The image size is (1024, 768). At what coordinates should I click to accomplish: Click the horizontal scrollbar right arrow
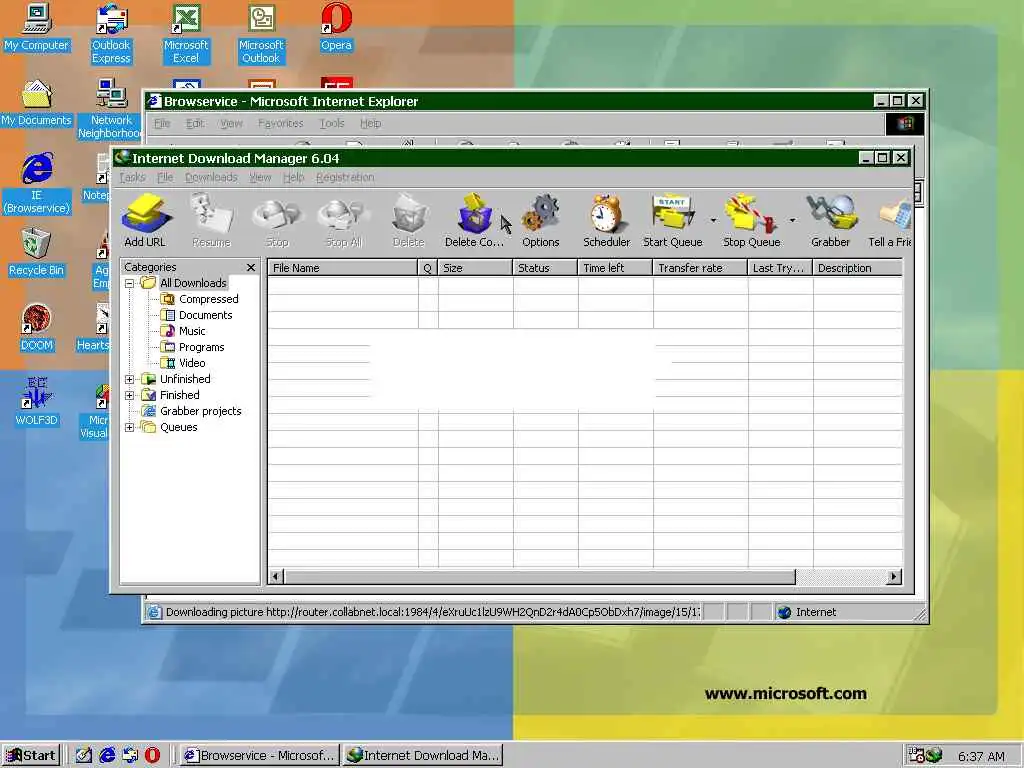(x=894, y=577)
